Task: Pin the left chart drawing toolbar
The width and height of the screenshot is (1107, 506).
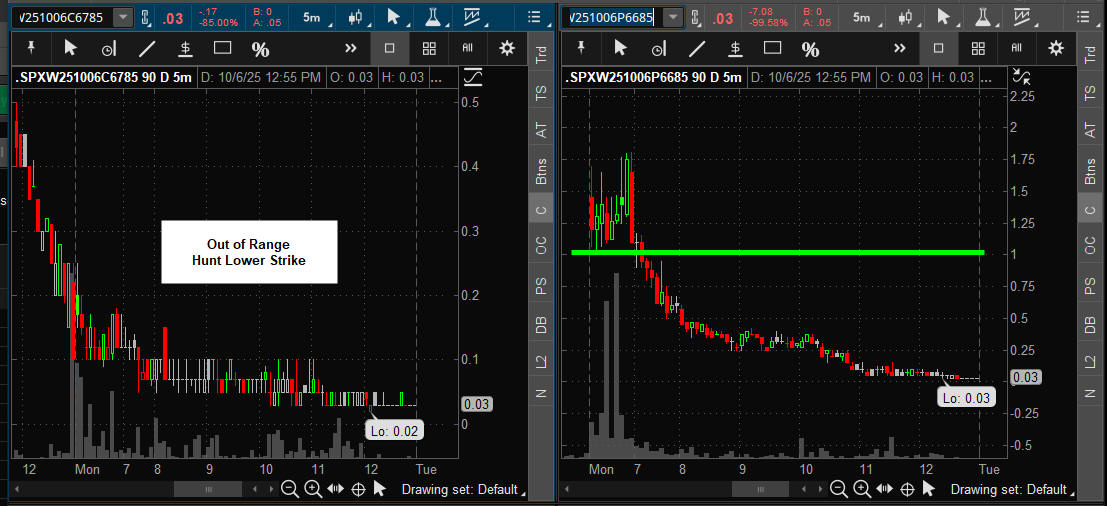Action: [30, 47]
